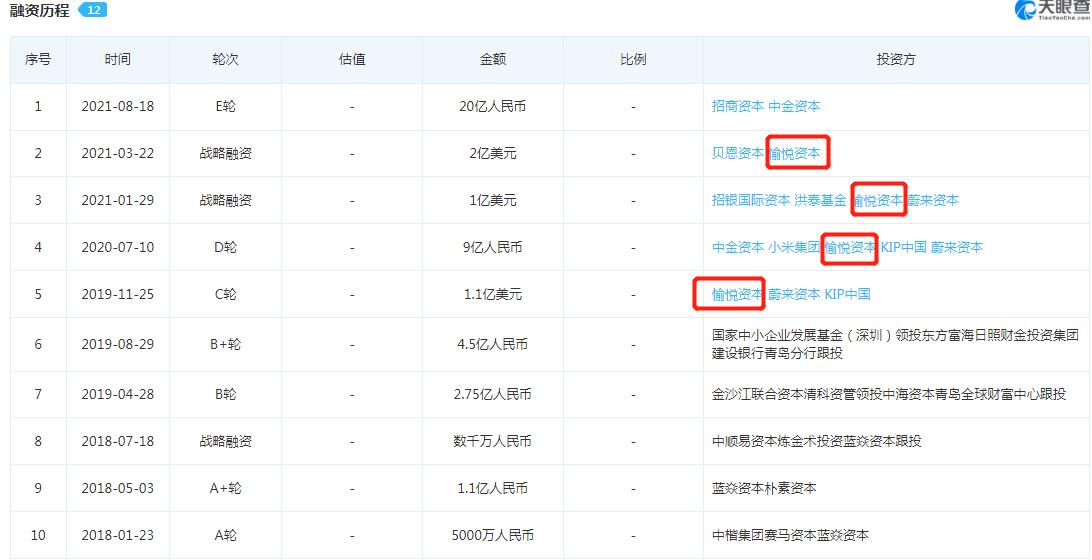Click the B轮 round cell

226,394
